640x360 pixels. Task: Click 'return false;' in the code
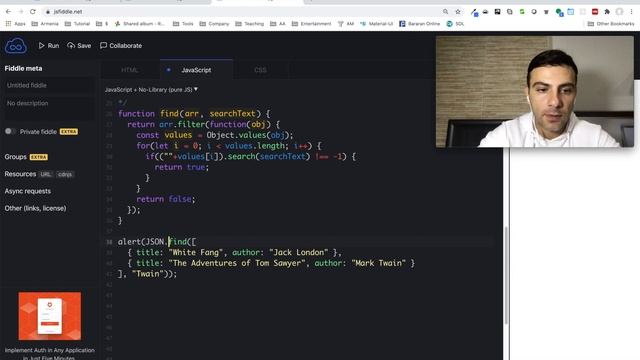pyautogui.click(x=166, y=199)
